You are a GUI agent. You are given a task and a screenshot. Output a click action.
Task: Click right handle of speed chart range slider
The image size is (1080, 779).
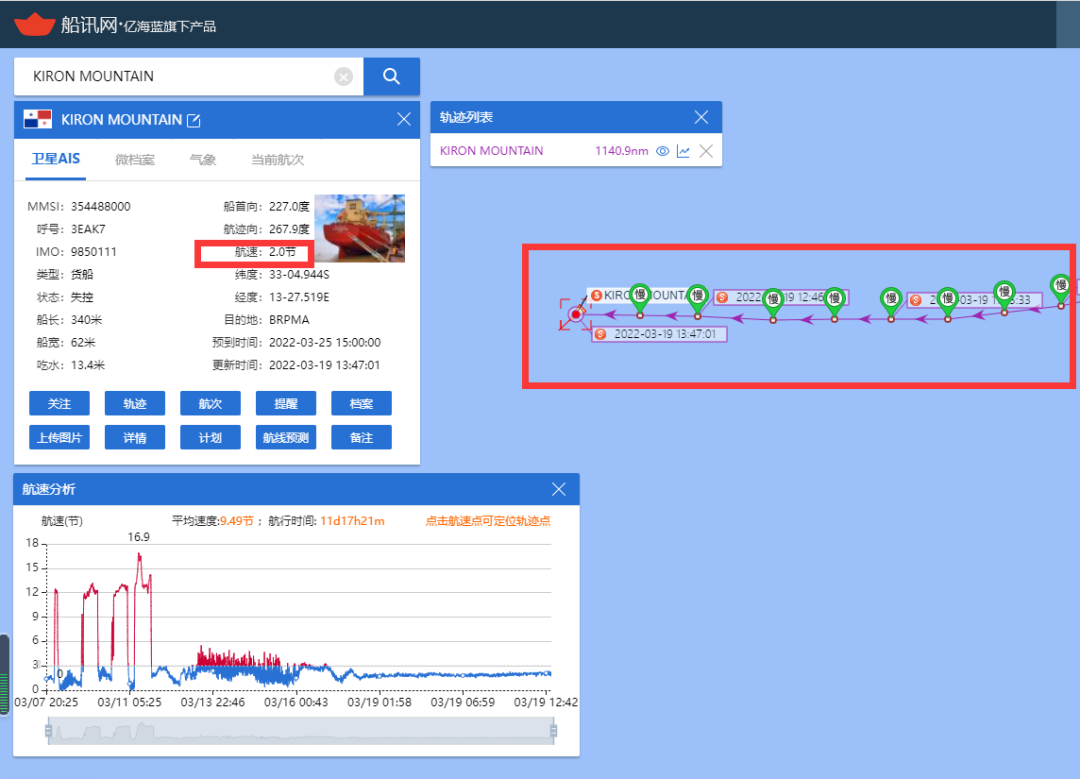(x=553, y=732)
